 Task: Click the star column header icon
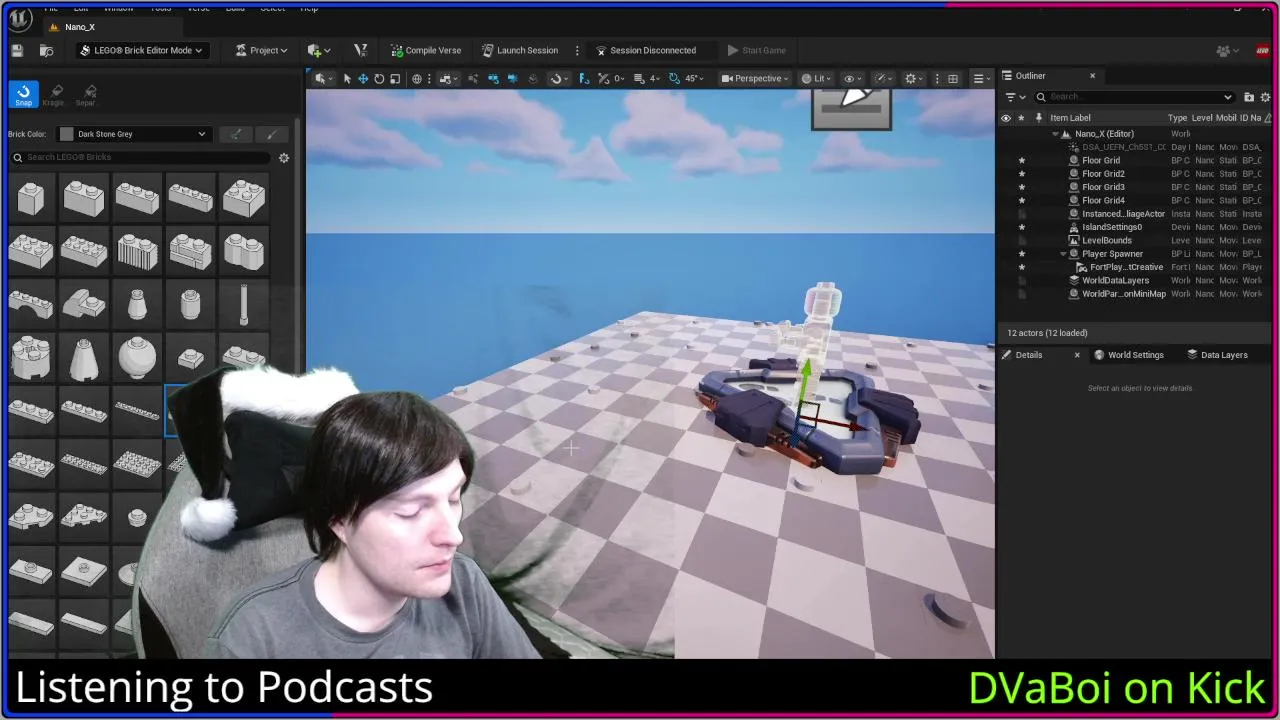tap(1021, 118)
